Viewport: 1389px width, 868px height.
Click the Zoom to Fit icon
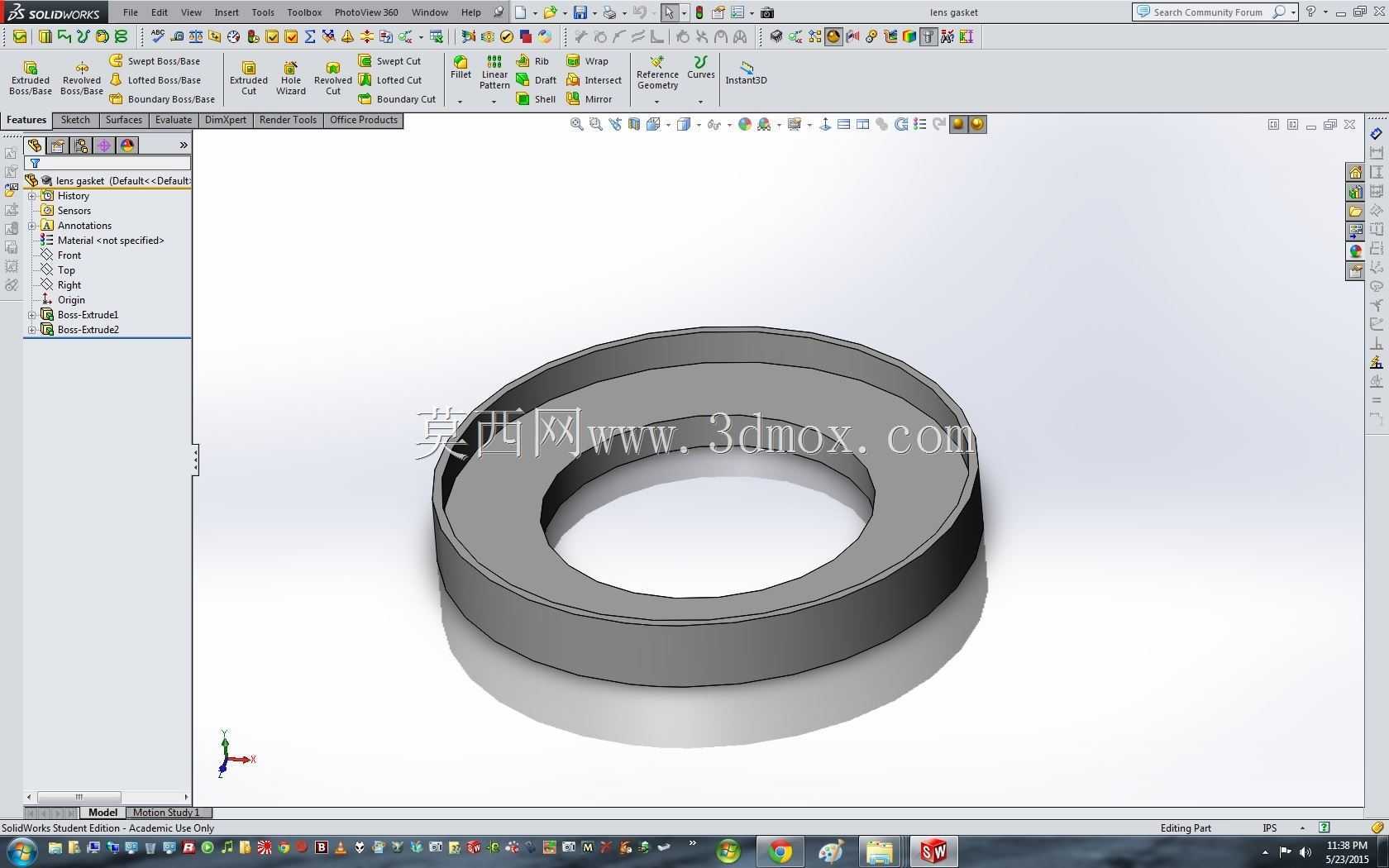pyautogui.click(x=577, y=124)
